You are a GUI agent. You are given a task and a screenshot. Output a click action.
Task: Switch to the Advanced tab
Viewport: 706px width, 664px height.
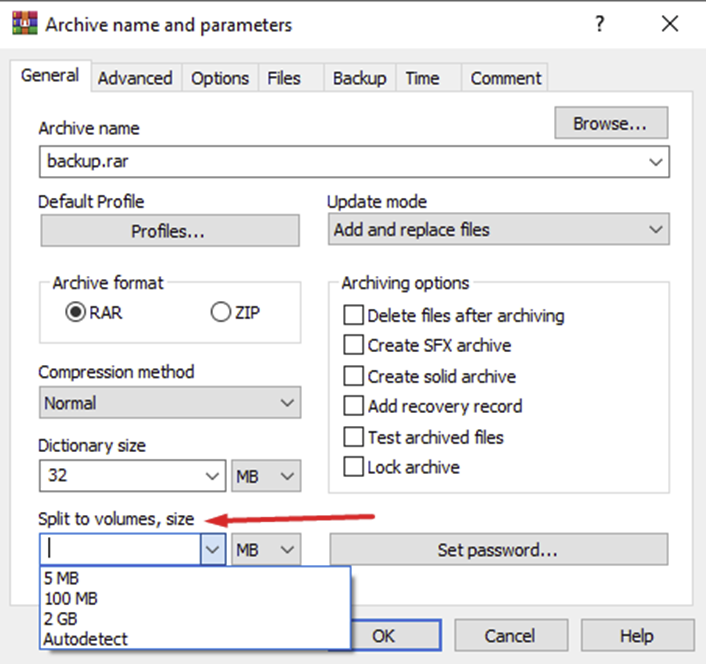135,78
